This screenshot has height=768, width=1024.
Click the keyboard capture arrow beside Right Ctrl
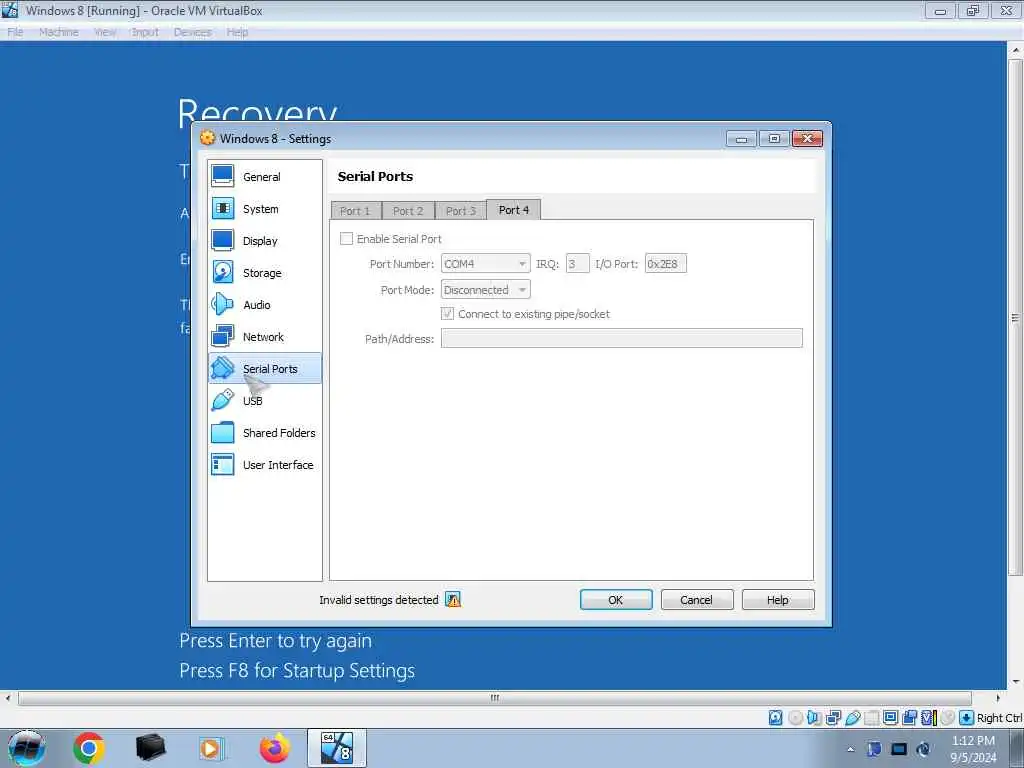coord(967,718)
